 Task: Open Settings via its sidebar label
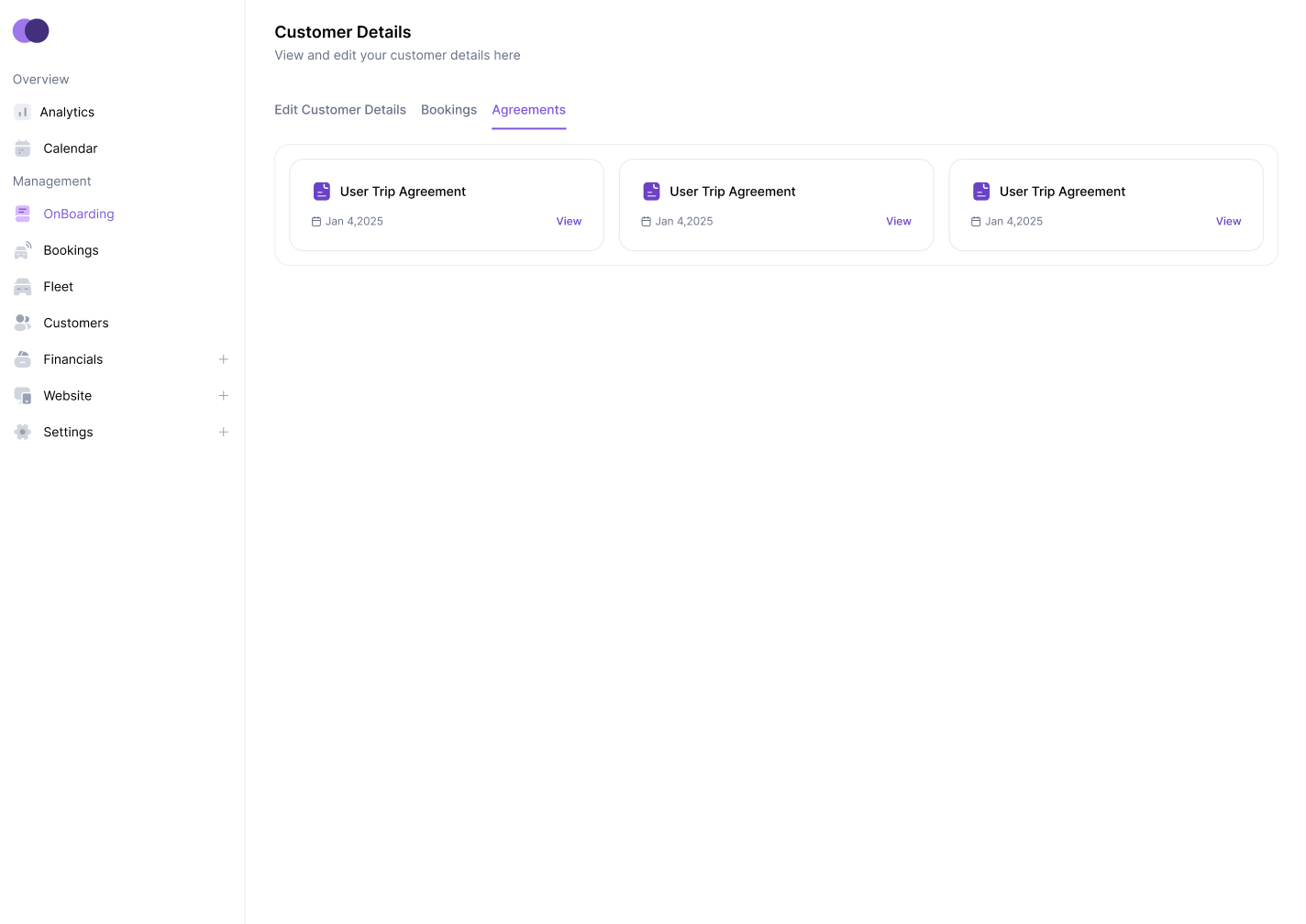pyautogui.click(x=69, y=432)
